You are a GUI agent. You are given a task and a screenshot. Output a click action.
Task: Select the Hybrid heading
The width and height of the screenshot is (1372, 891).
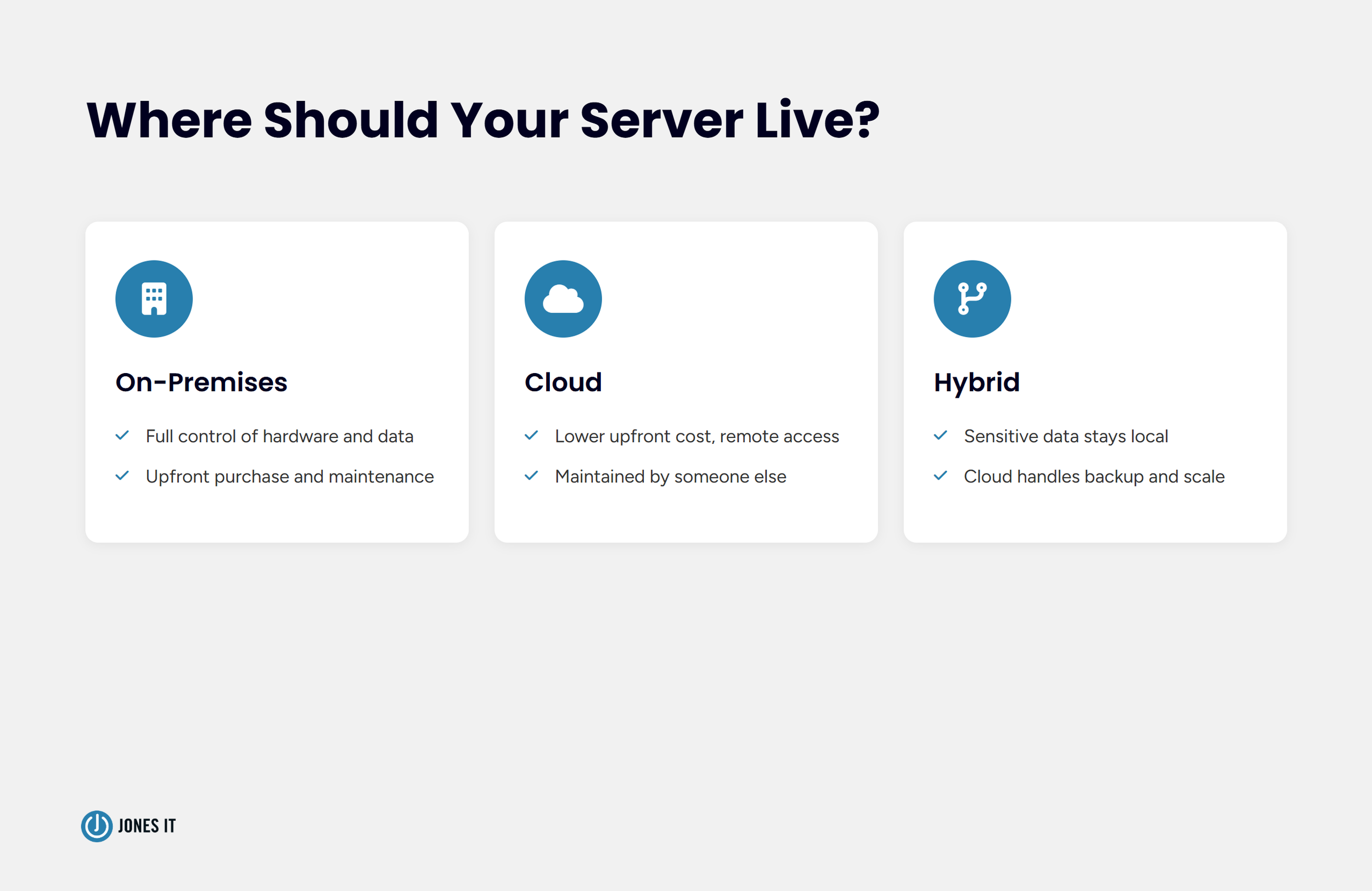[976, 384]
